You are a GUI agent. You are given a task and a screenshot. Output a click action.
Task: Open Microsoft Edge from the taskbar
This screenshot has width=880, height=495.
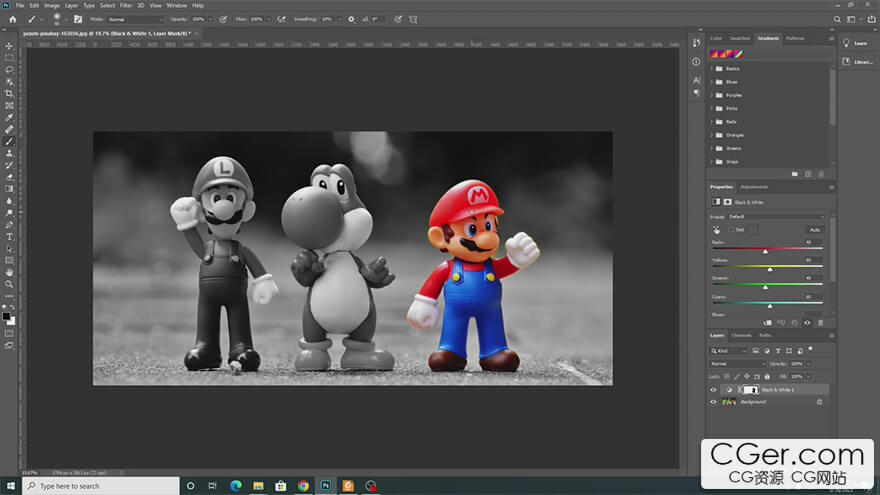pos(236,486)
